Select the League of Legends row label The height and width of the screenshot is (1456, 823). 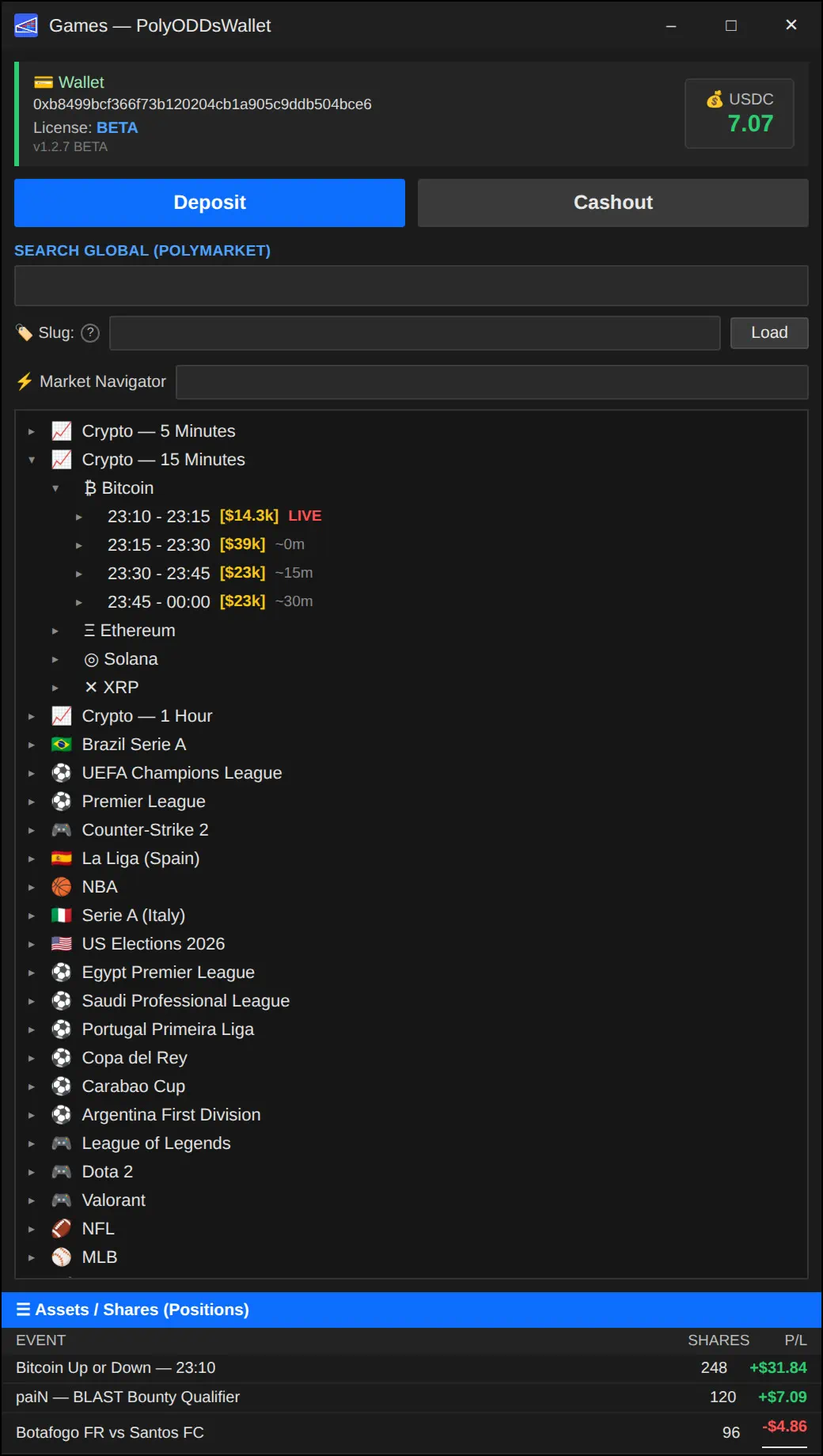[157, 1143]
